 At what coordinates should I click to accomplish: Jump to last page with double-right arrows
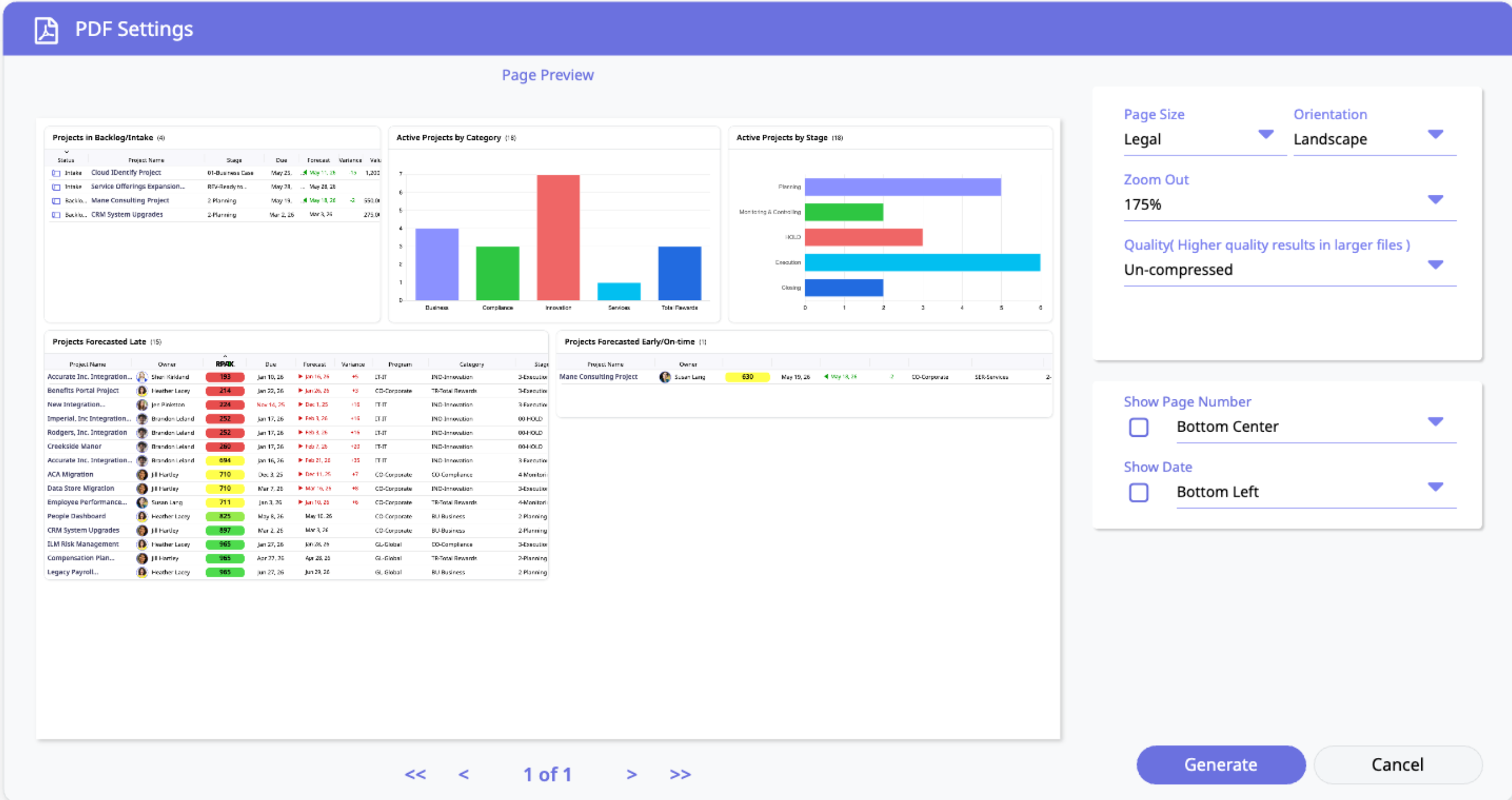coord(680,774)
